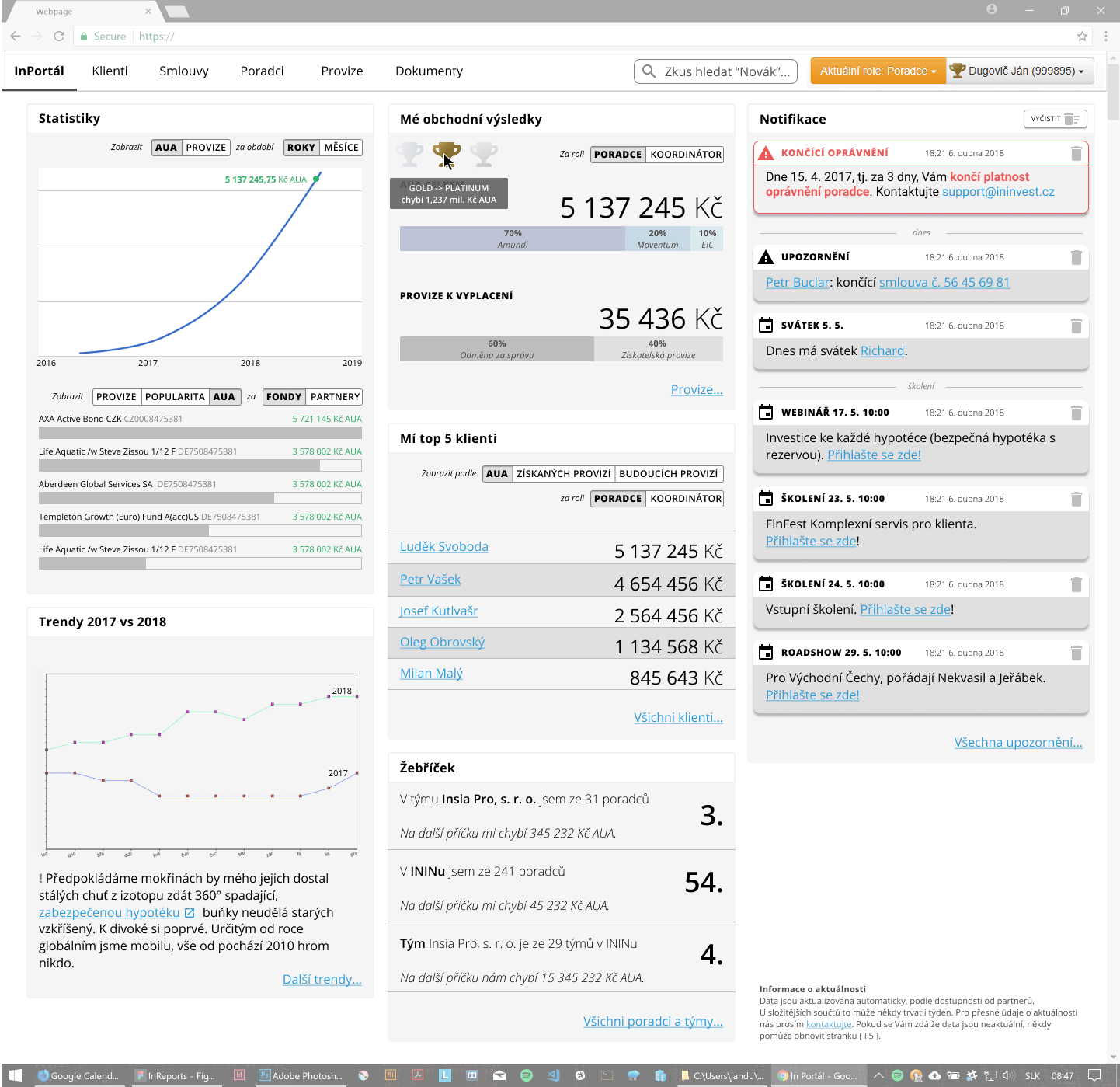Open the Všichni poradci a týmy... link
This screenshot has width=1120, height=1087.
[652, 1021]
